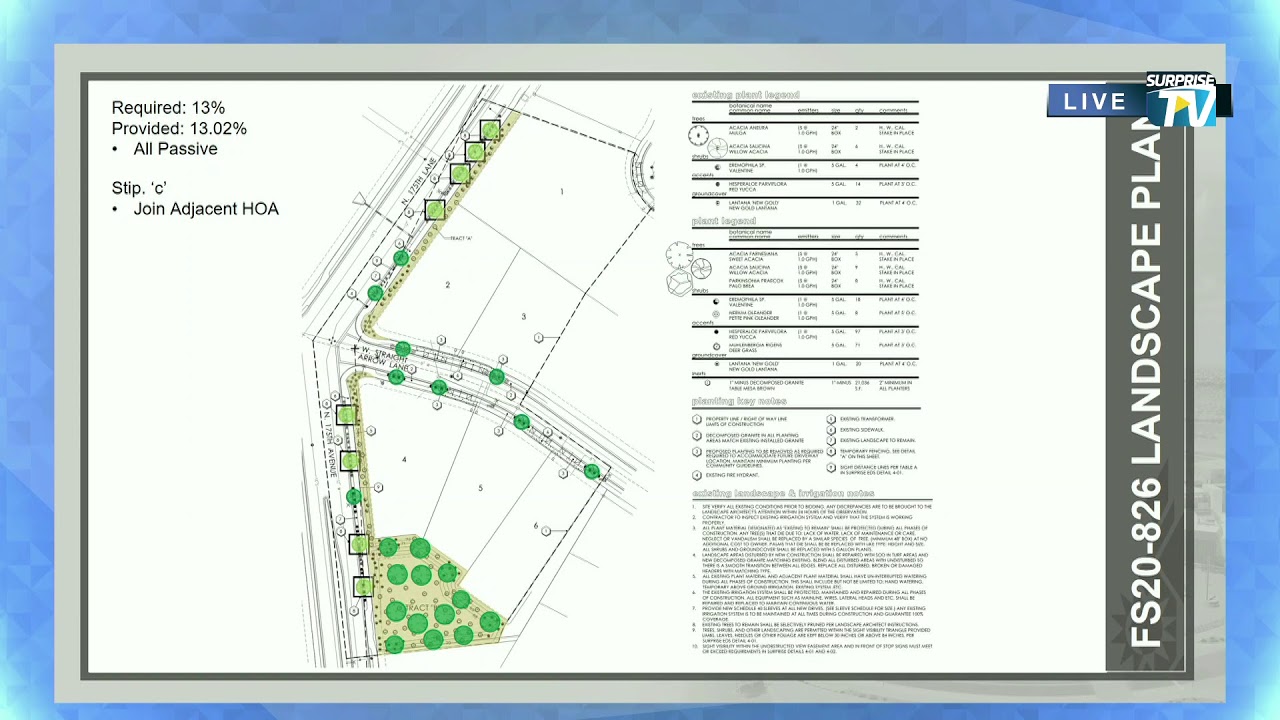This screenshot has width=1280, height=720.
Task: Click the 'plant legend' heading above Sweet Acacia
Action: point(724,221)
